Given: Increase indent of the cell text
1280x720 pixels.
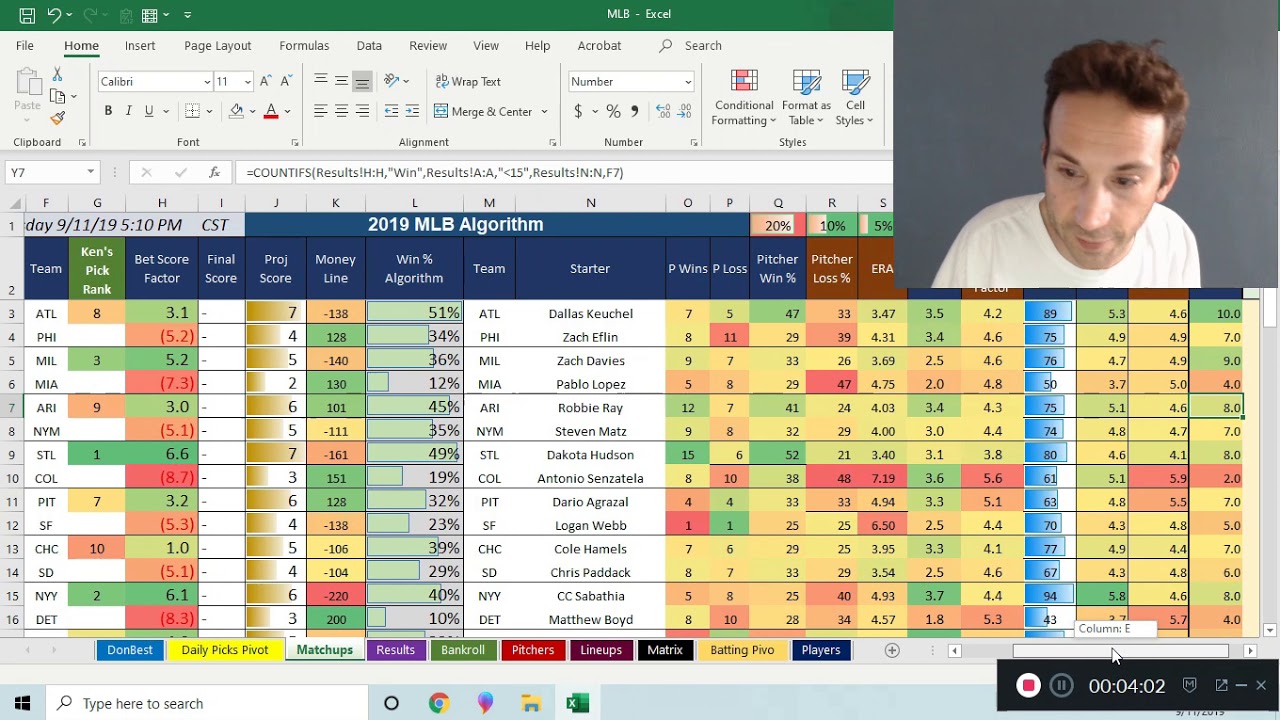Looking at the screenshot, I should coord(413,111).
